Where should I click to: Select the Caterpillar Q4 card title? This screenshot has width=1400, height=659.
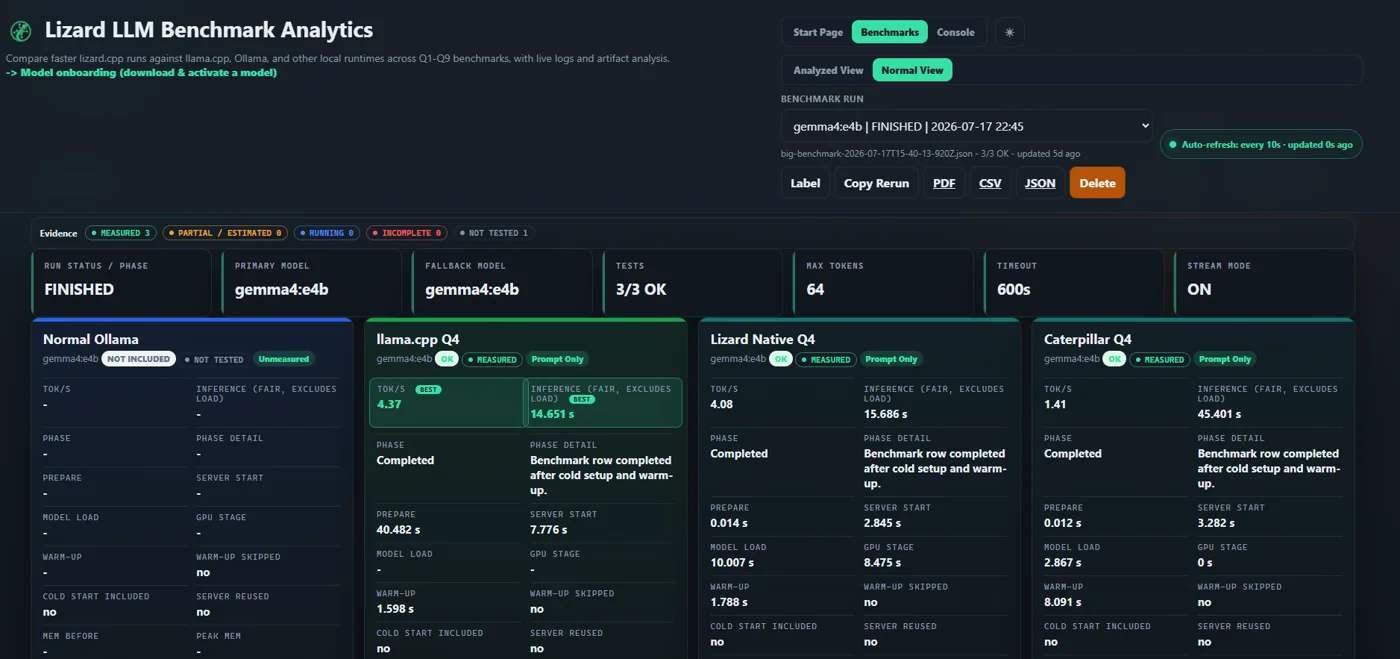[x=1088, y=339]
